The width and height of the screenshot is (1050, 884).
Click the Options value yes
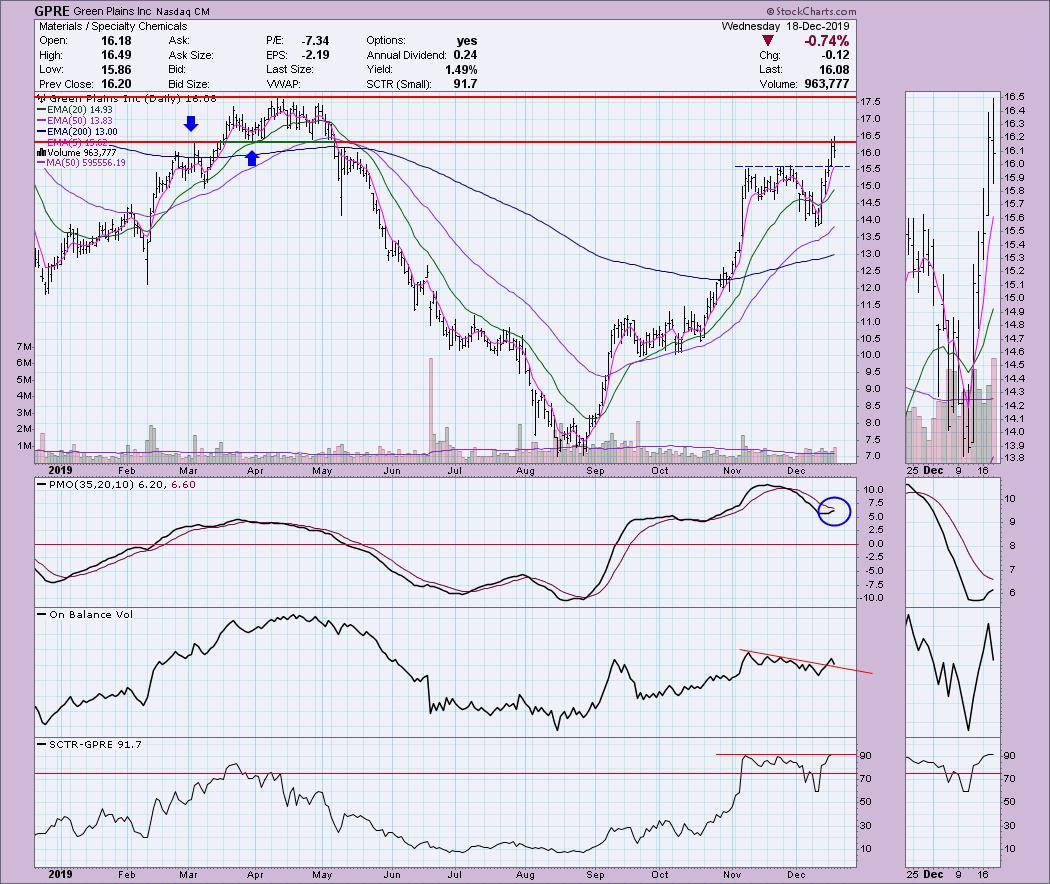pyautogui.click(x=467, y=41)
